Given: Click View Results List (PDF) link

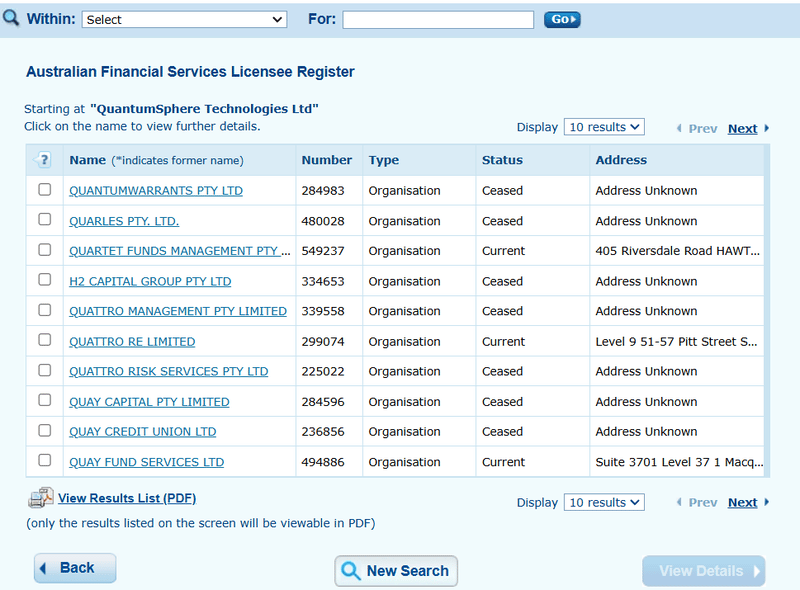Looking at the screenshot, I should pos(127,498).
